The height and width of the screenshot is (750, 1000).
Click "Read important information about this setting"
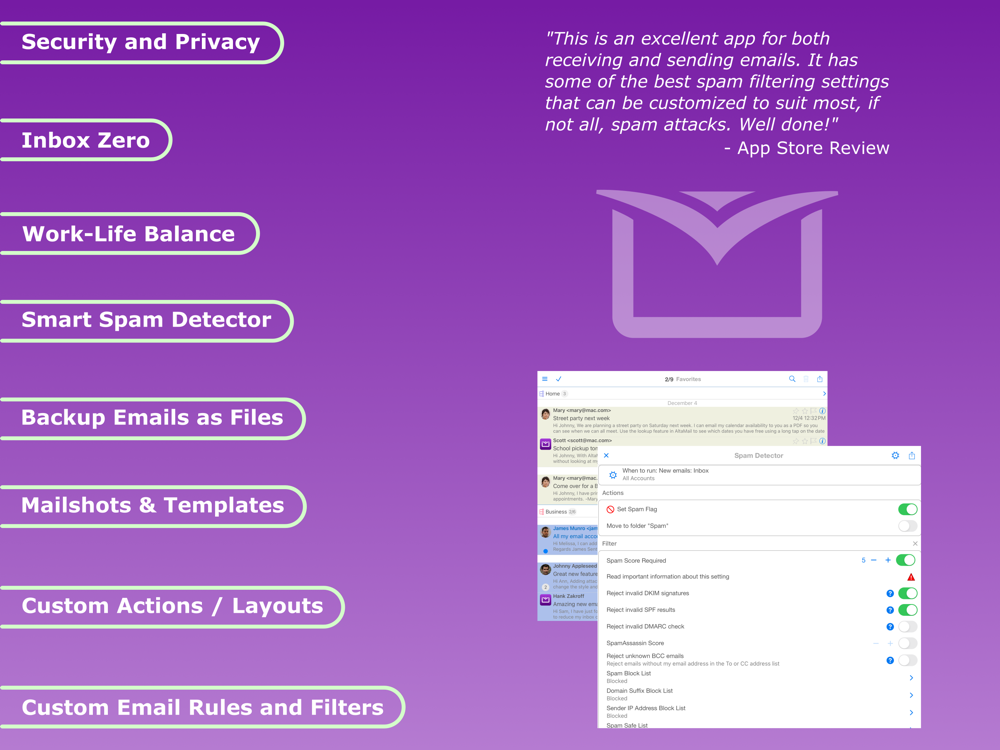(668, 577)
